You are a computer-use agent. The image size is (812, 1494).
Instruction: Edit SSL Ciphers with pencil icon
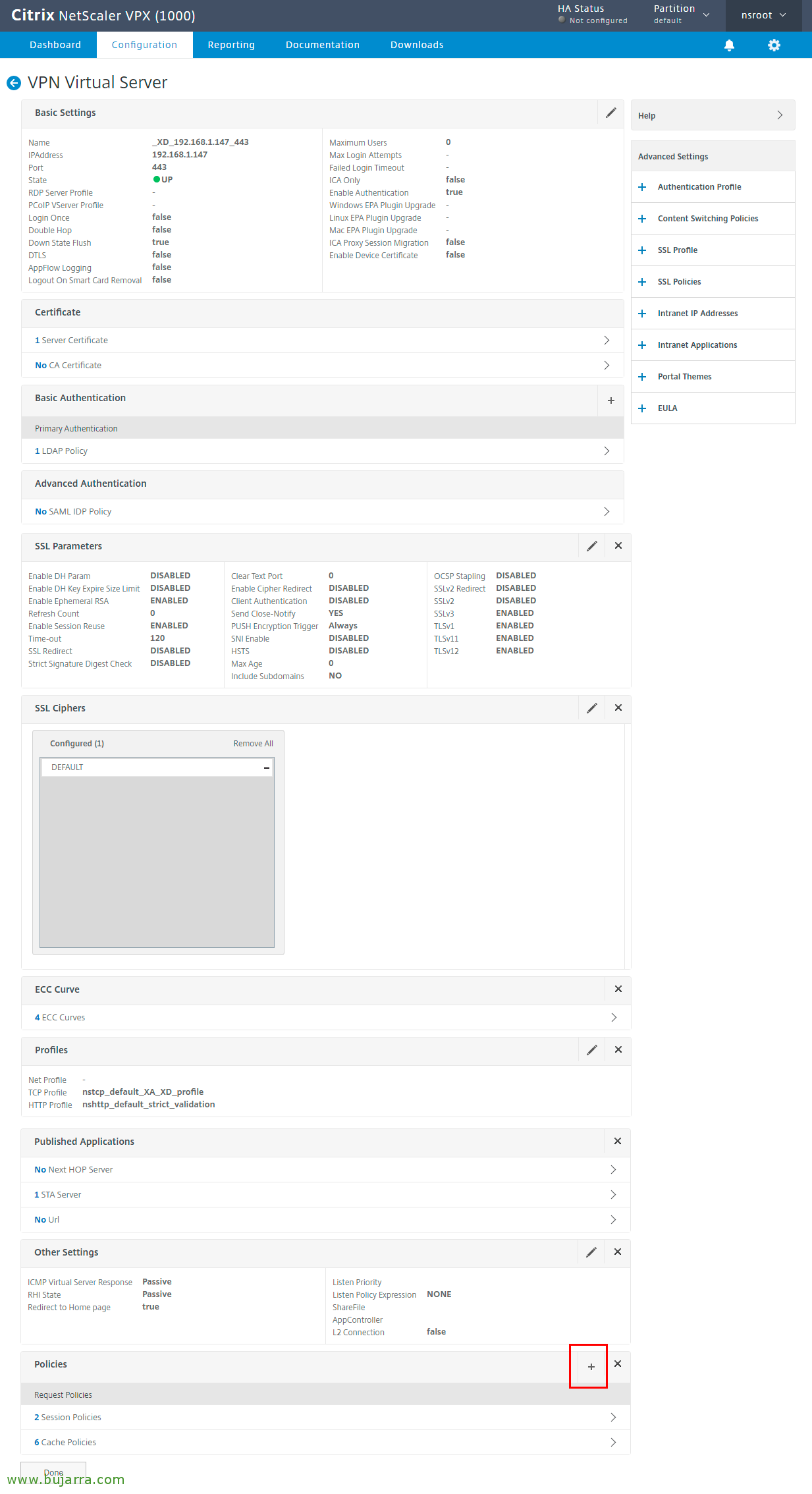[x=592, y=708]
